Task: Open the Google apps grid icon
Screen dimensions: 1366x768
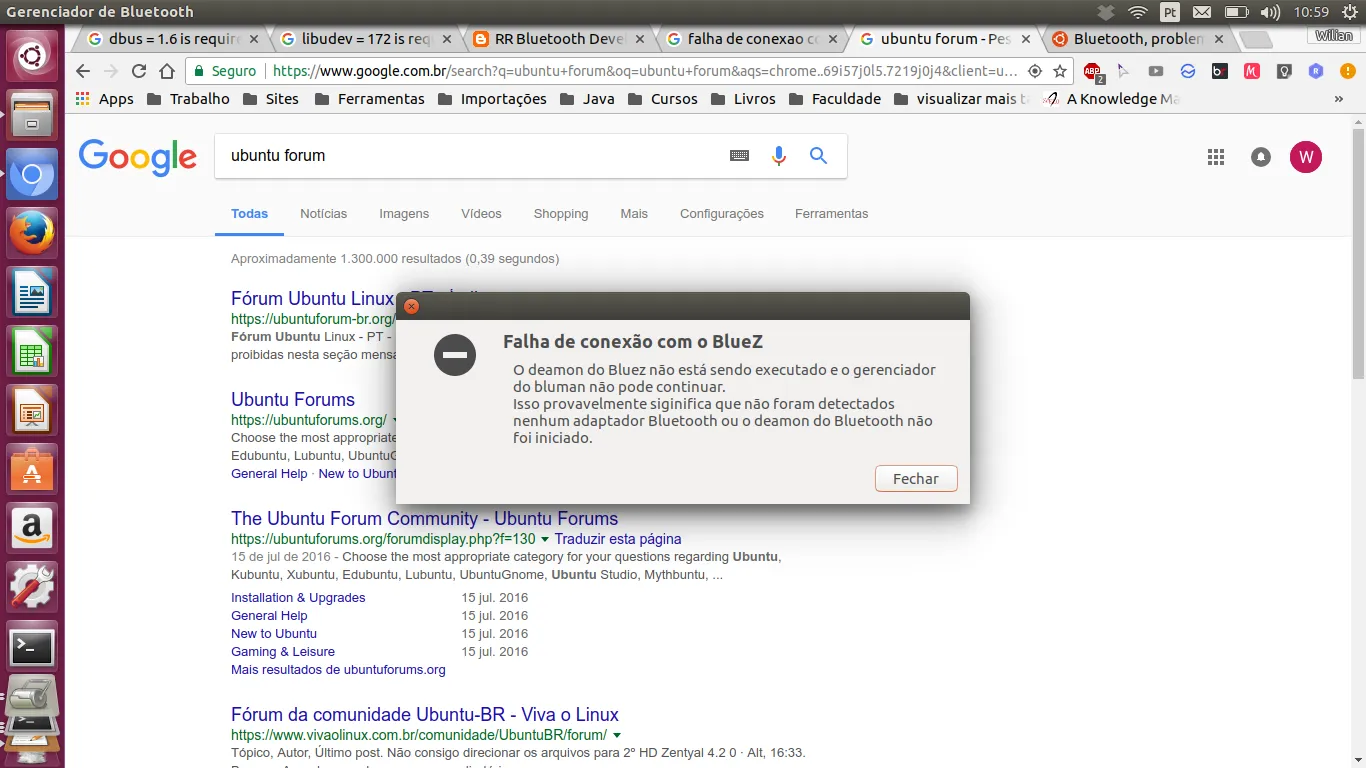Action: pyautogui.click(x=1216, y=157)
